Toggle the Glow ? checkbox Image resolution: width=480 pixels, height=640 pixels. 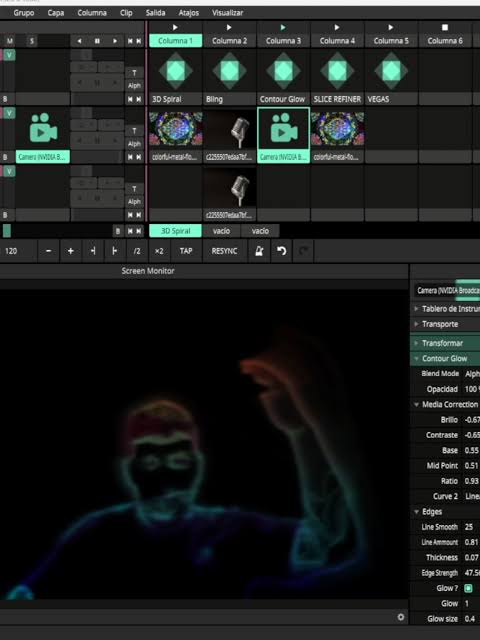click(x=468, y=588)
